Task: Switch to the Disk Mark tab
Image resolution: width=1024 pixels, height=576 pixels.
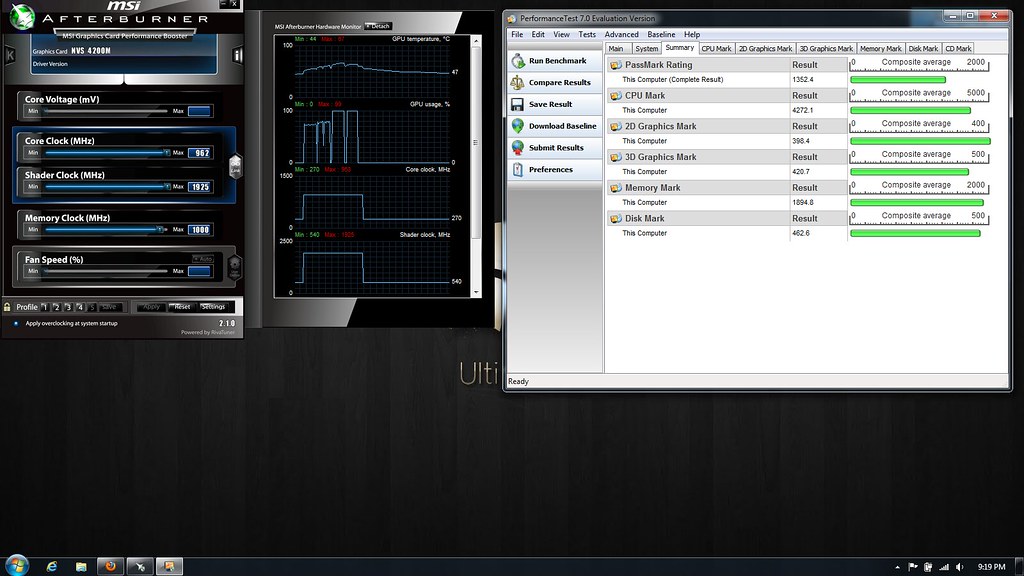Action: (x=923, y=48)
